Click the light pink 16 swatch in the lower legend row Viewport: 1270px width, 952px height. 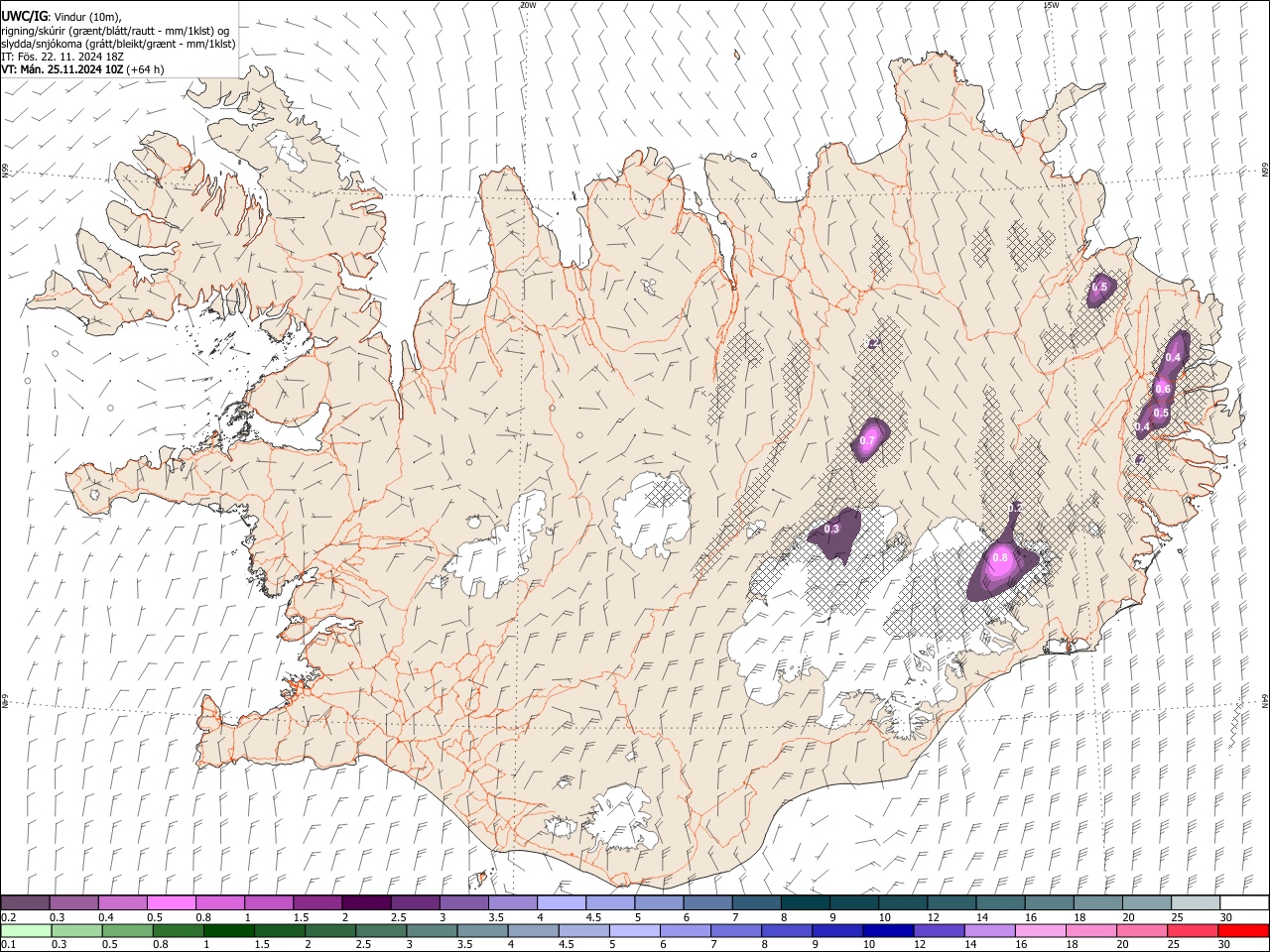1040,931
